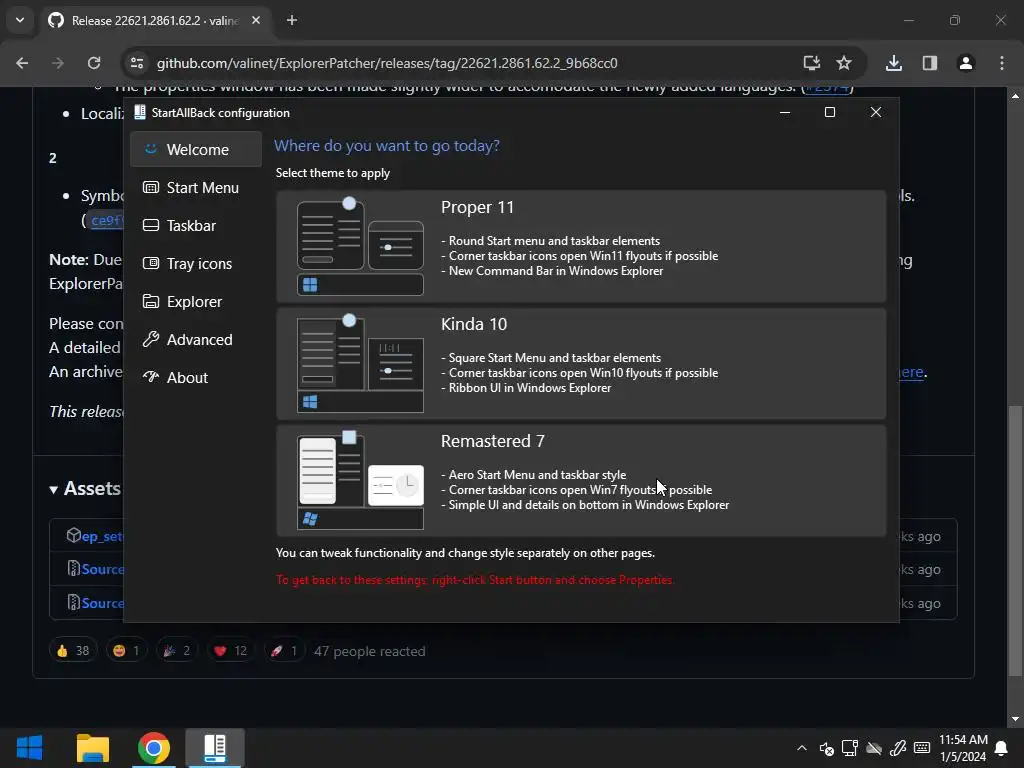Click the cloud sync tray icon
This screenshot has height=768, width=1024.
[874, 748]
